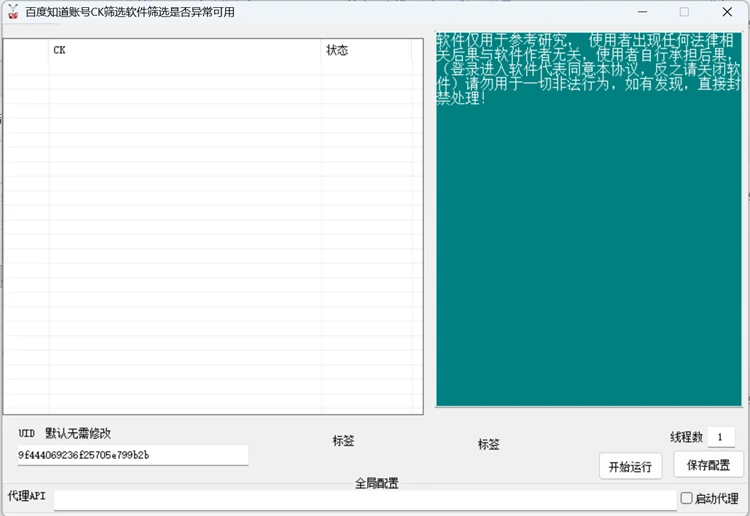Click the application icon in title bar
Image resolution: width=750 pixels, height=516 pixels.
click(x=13, y=12)
